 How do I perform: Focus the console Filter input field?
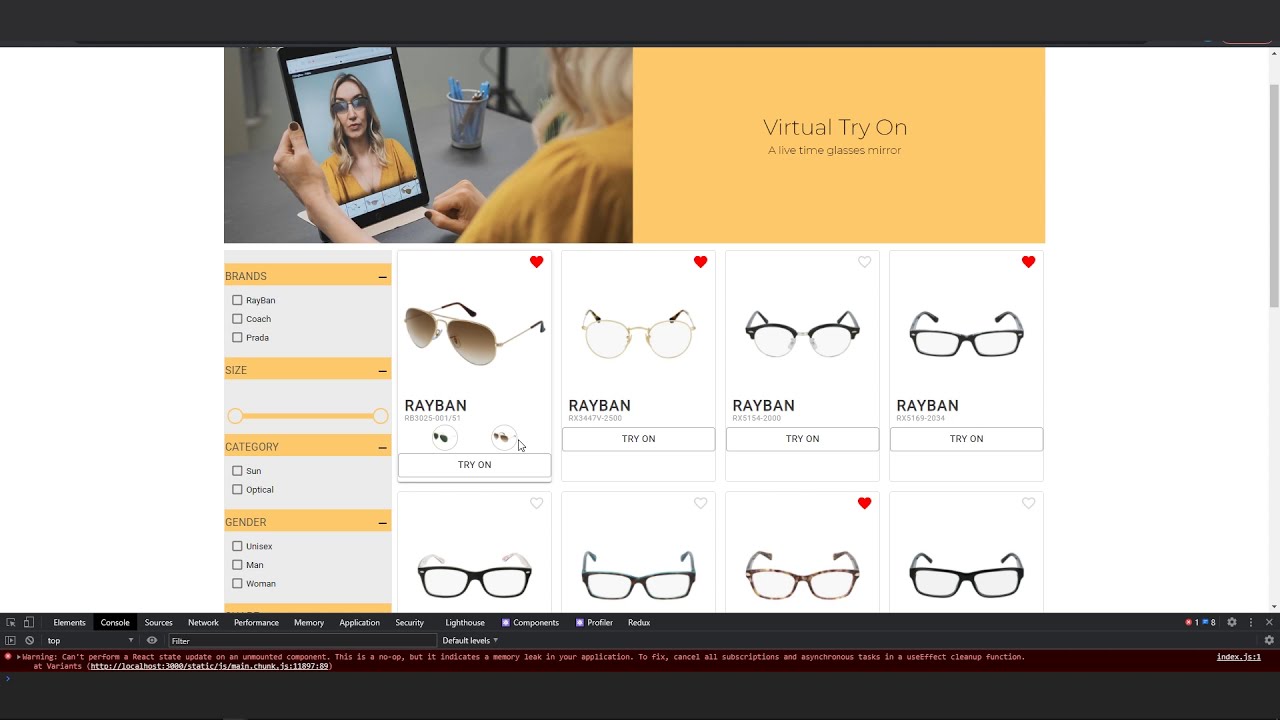[302, 640]
